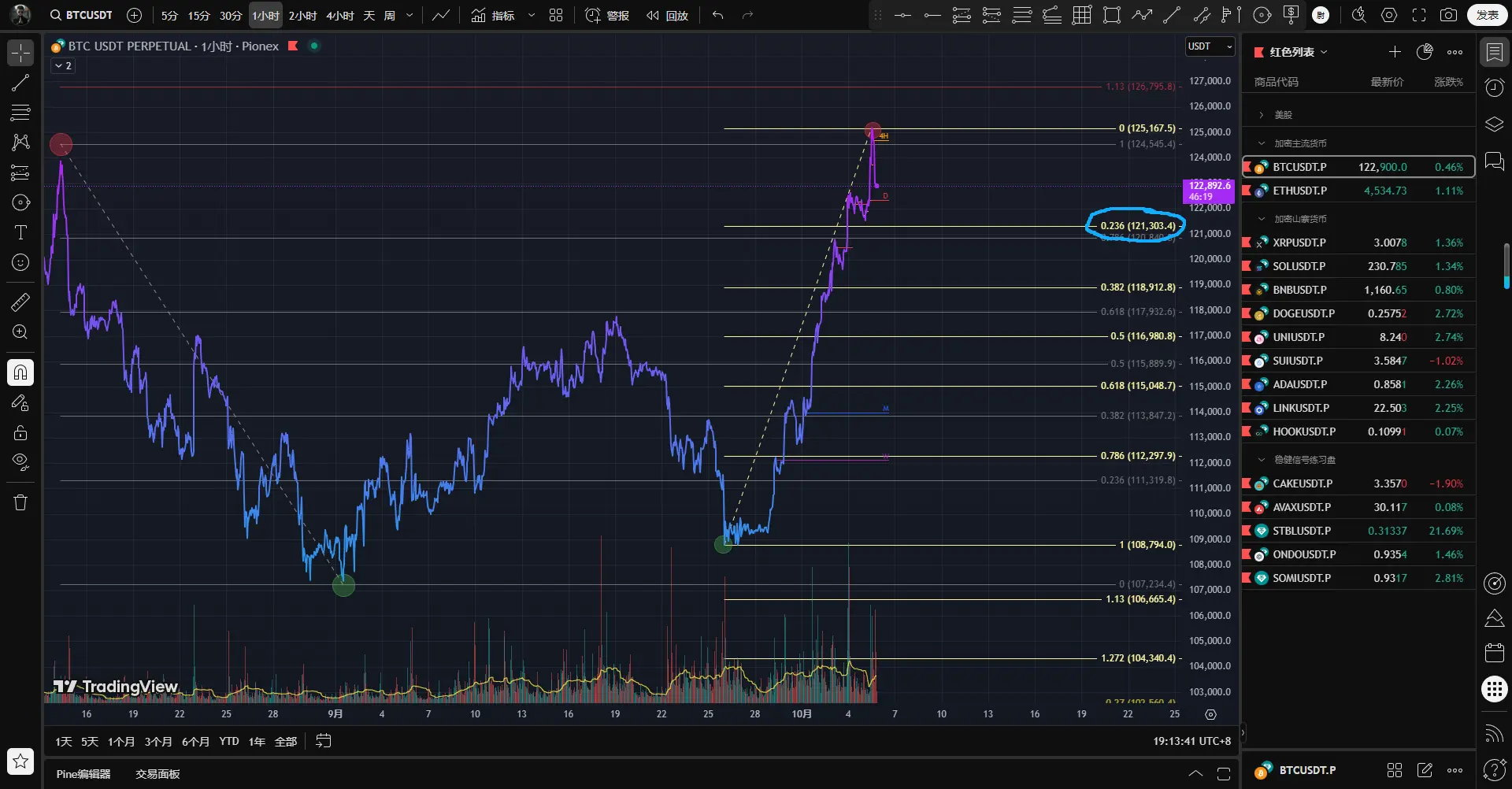This screenshot has height=789, width=1512.
Task: Toggle the red flag on the XRPUSDT.P row
Action: click(x=1247, y=243)
